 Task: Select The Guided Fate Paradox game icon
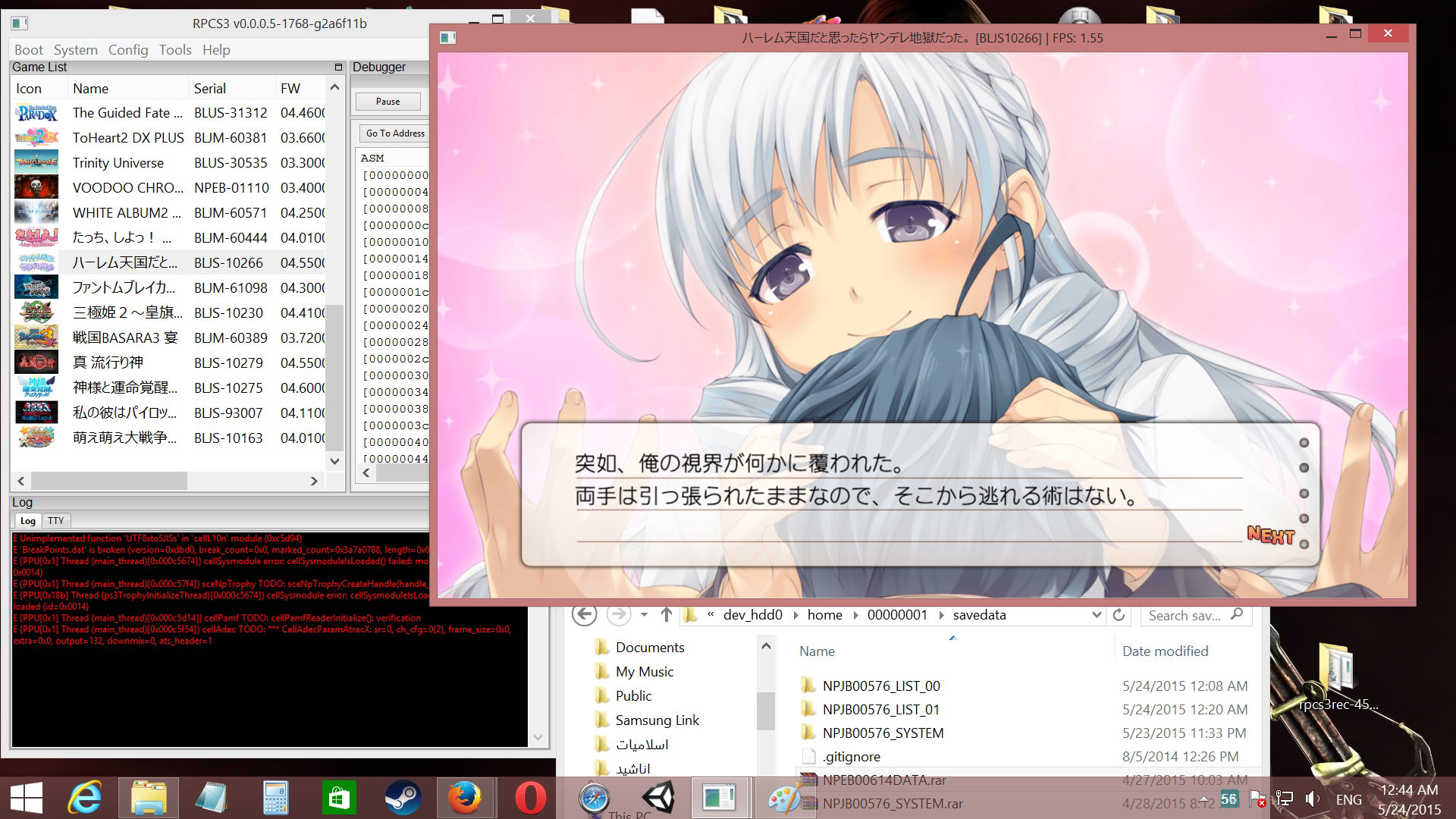coord(36,113)
